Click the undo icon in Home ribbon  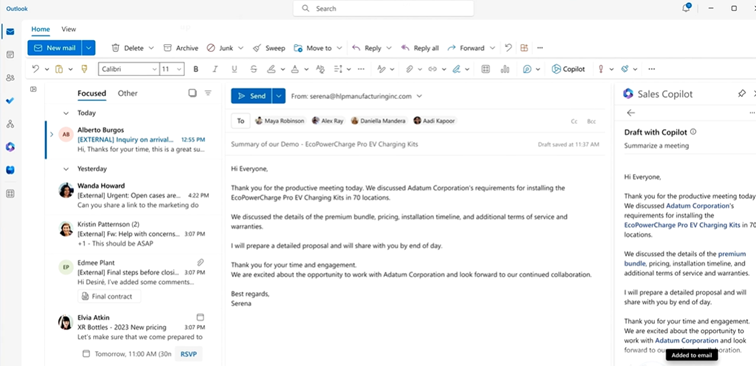tap(508, 48)
